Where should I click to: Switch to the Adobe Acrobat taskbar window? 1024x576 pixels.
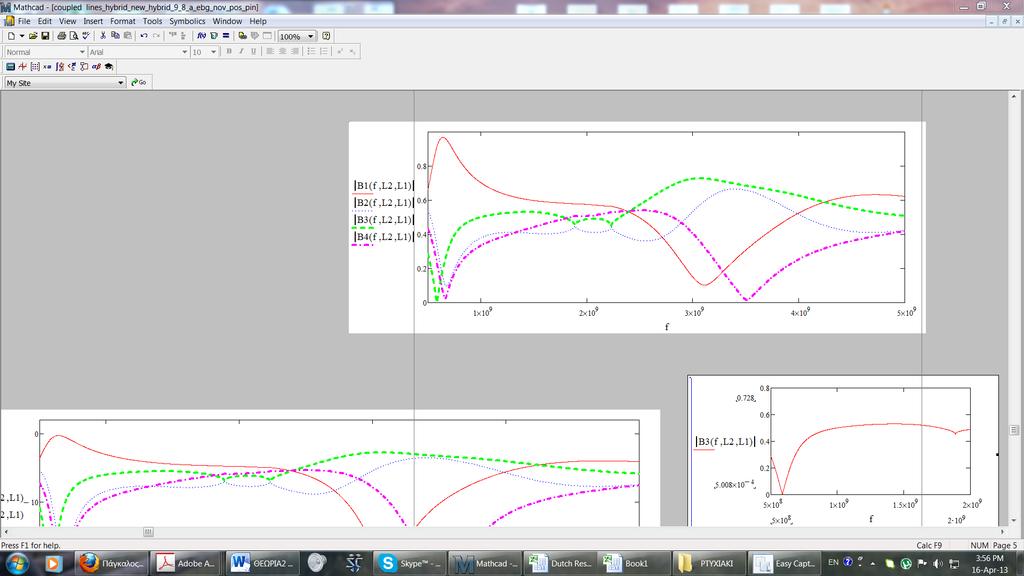[x=187, y=563]
